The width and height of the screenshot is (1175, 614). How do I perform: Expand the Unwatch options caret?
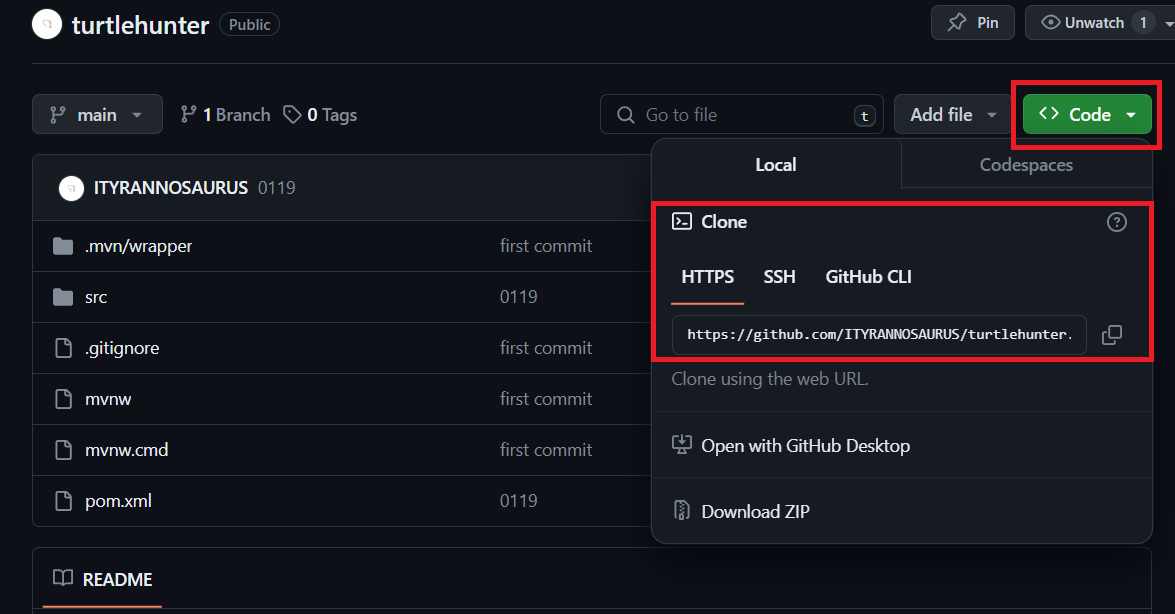tap(1168, 23)
